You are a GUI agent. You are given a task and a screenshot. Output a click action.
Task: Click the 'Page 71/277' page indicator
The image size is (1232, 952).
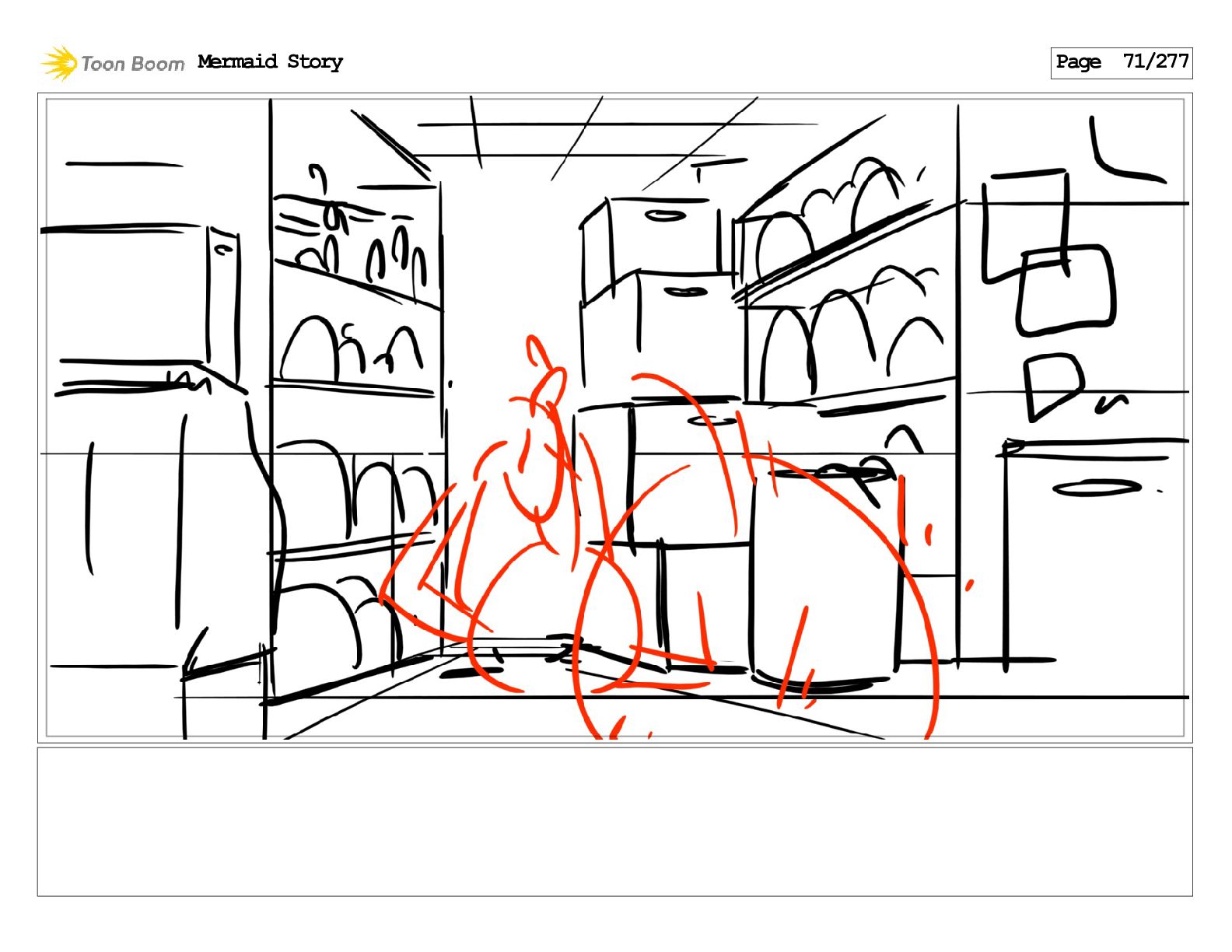1121,62
